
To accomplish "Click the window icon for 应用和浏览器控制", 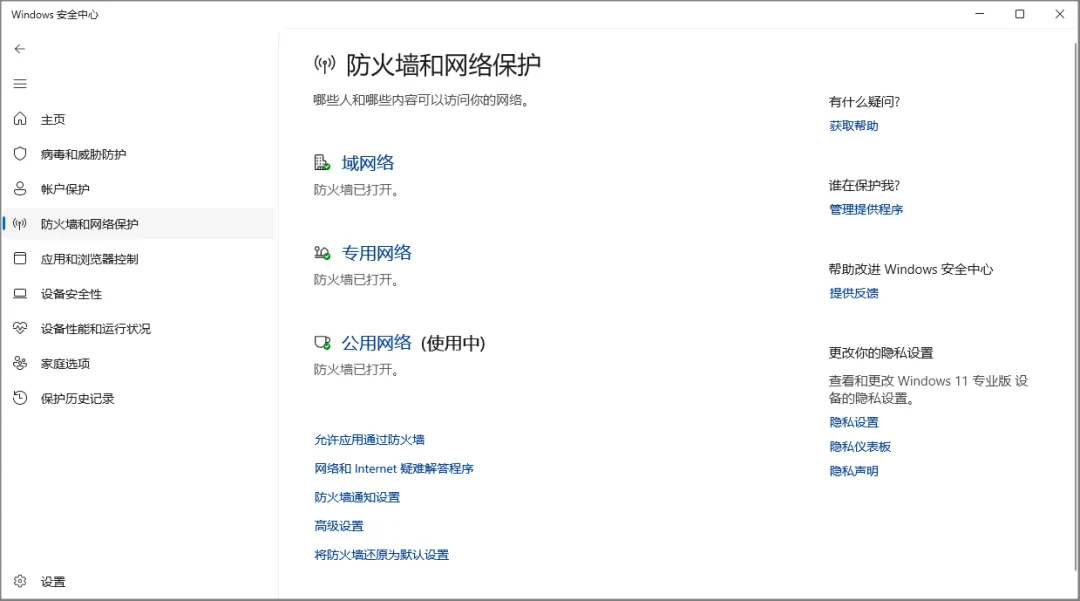I will (20, 259).
